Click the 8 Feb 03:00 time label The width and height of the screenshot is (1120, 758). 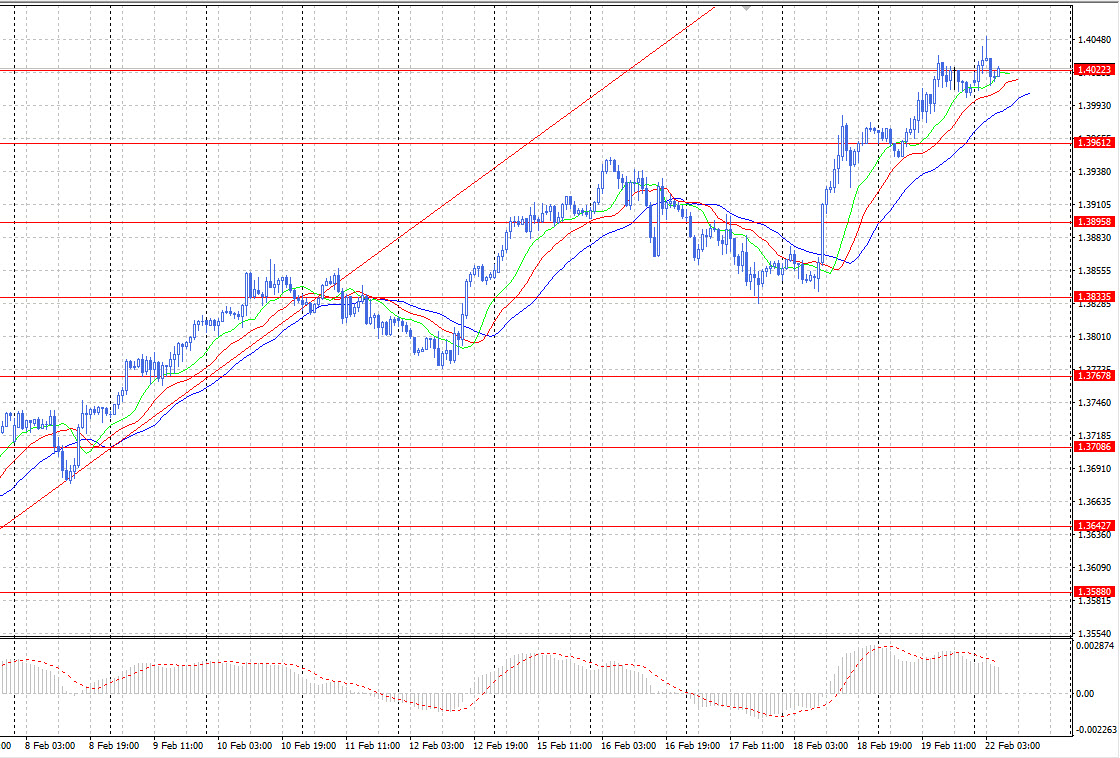(50, 746)
